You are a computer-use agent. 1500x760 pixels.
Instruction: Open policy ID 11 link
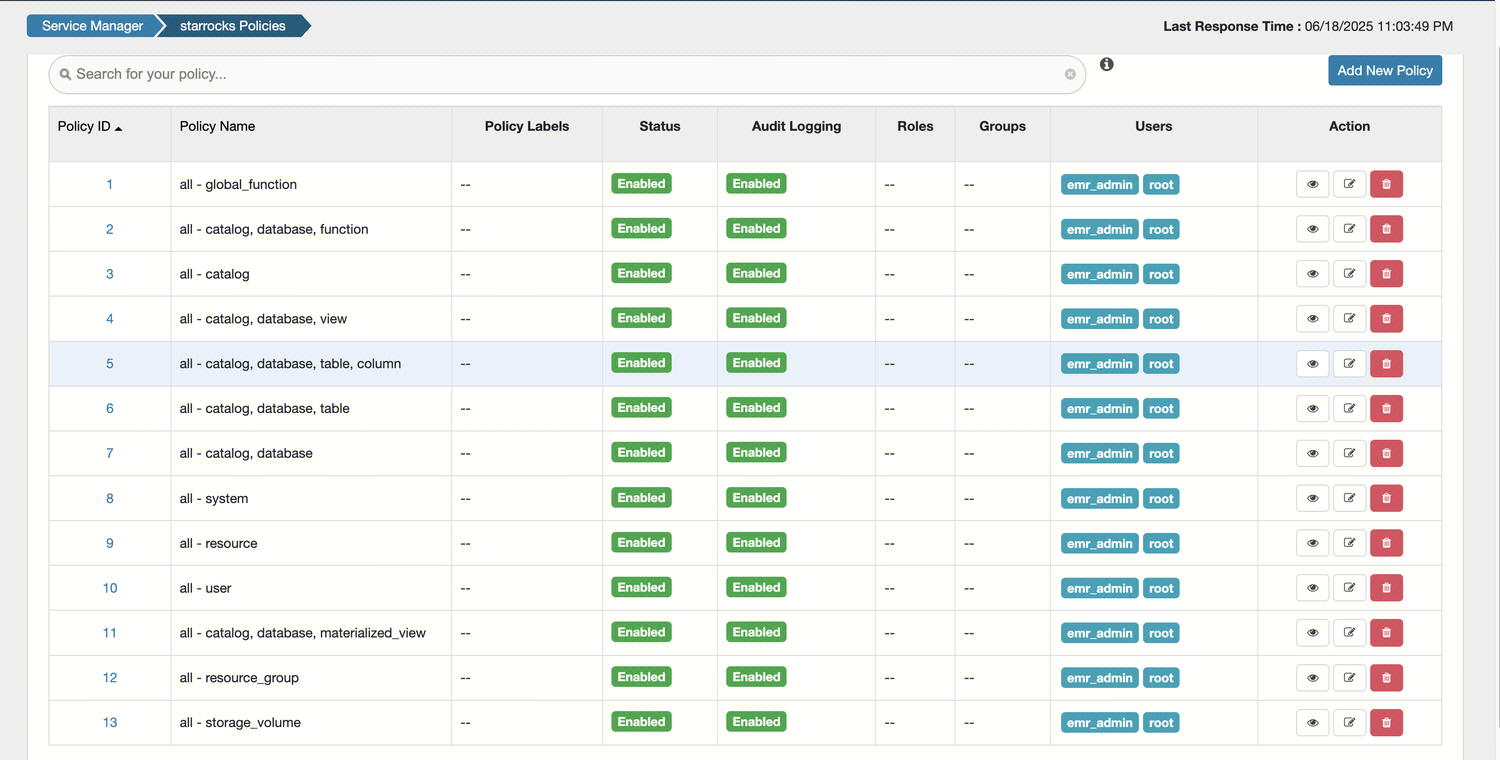coord(110,633)
